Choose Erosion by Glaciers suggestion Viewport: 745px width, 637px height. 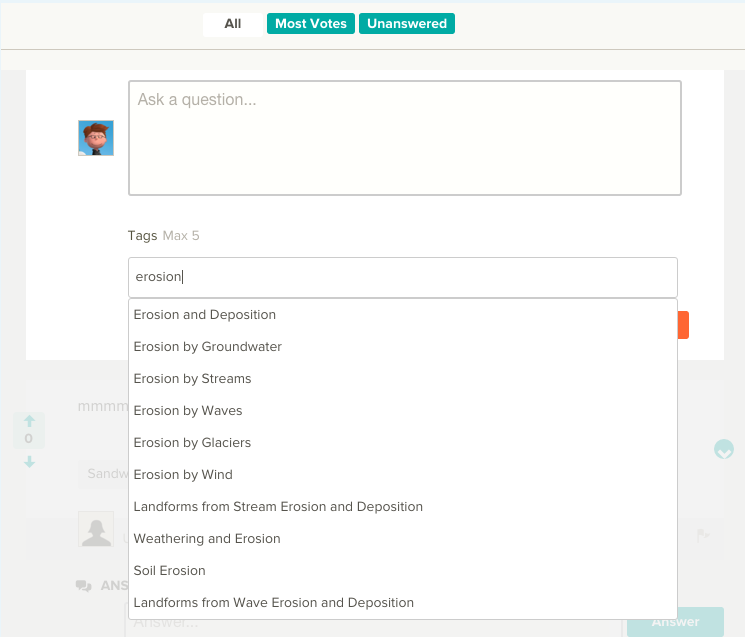192,443
